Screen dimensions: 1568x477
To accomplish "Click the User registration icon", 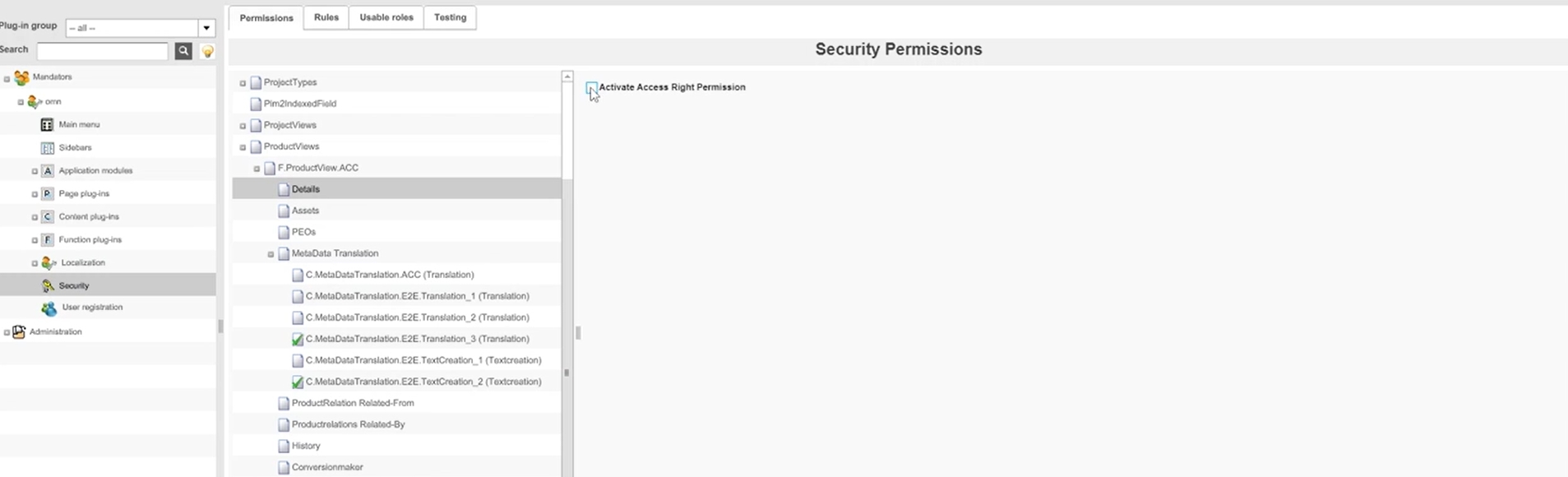I will (x=49, y=308).
